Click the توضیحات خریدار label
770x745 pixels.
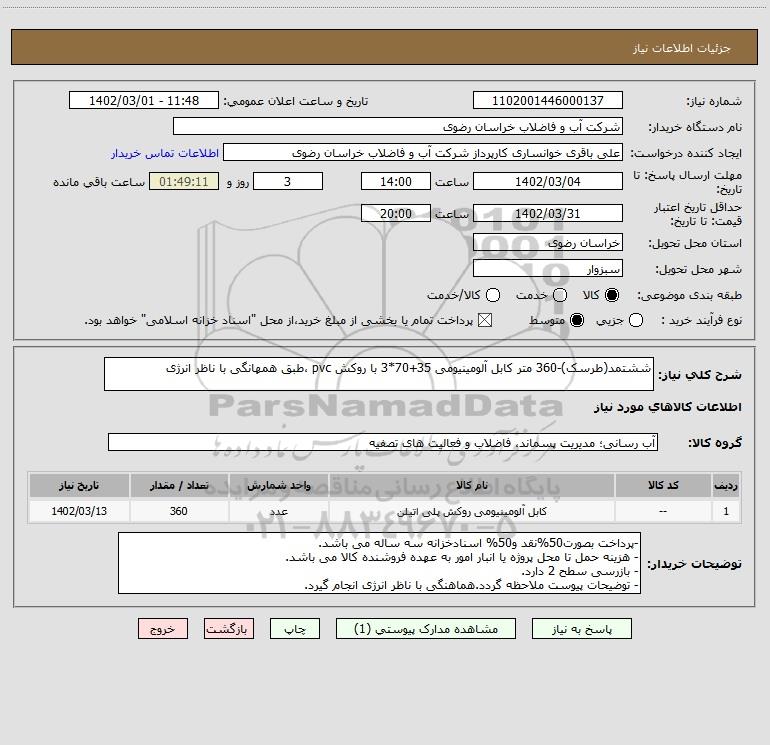pos(694,564)
